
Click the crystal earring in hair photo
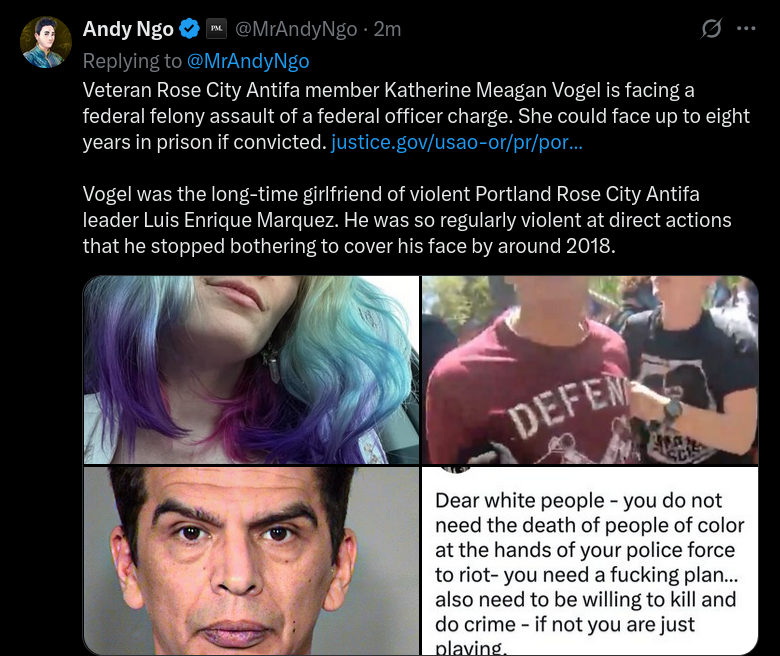tap(273, 363)
